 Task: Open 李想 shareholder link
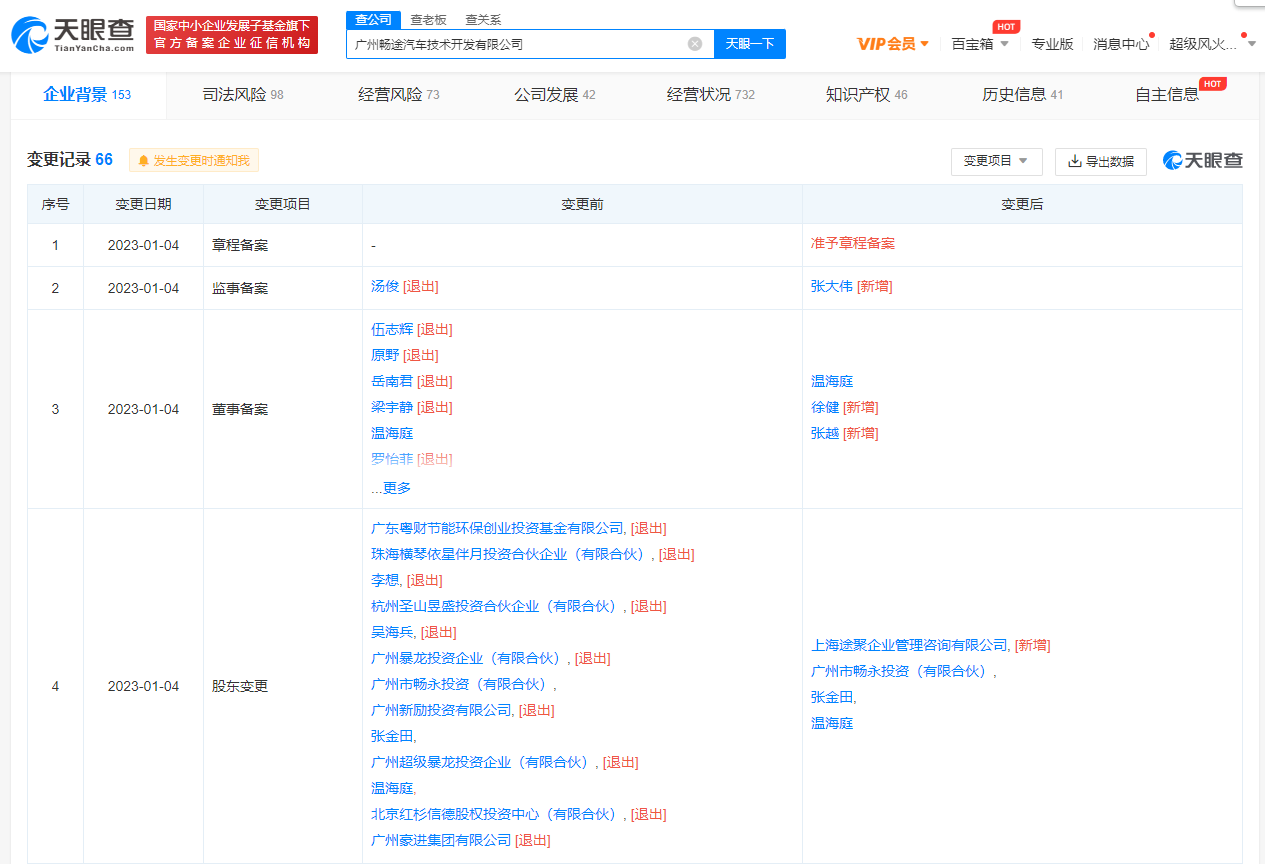pyautogui.click(x=385, y=580)
